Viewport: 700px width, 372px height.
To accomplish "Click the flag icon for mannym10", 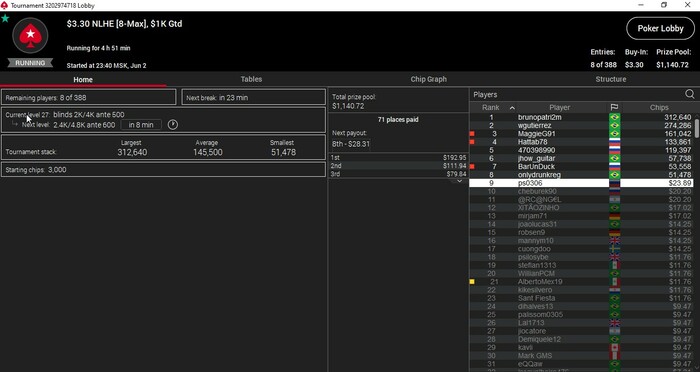I will 615,241.
